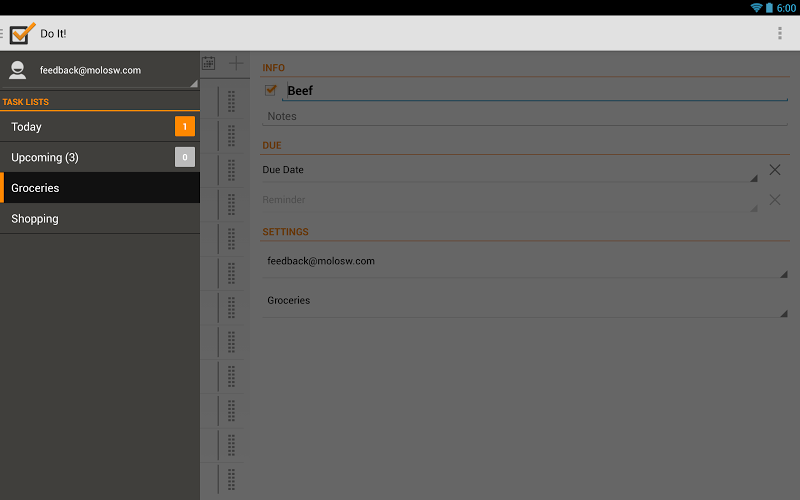Clear the Reminder with X

774,199
